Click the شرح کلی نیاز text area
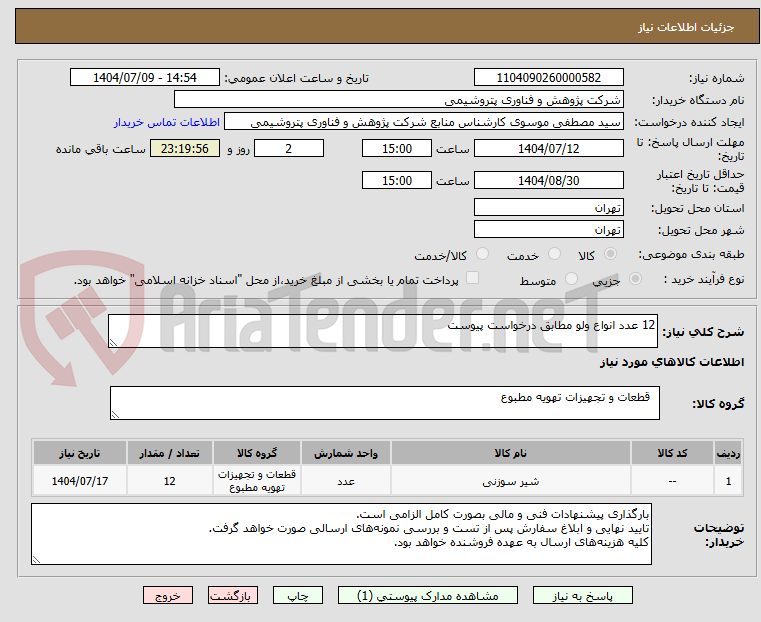The width and height of the screenshot is (761, 622). coord(383,331)
